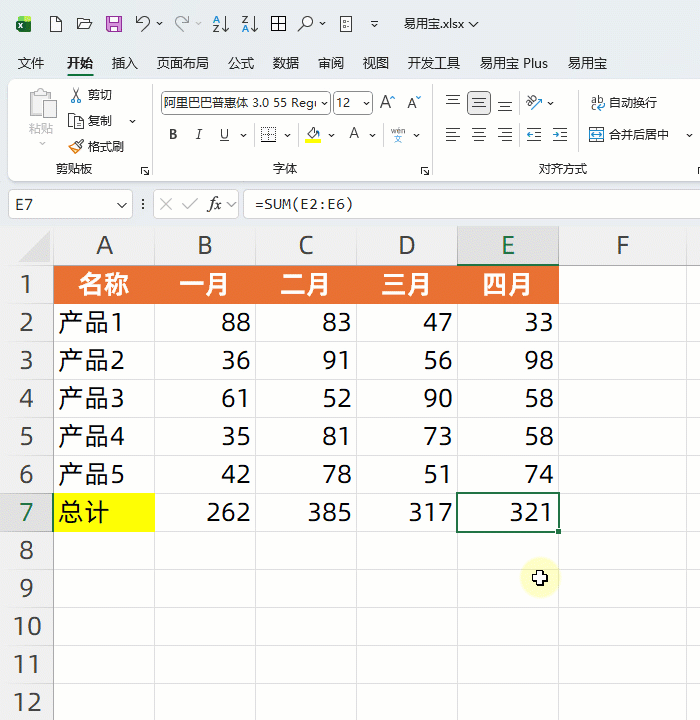Toggle Wrap Text (自动换行)
Image resolution: width=700 pixels, height=720 pixels.
[x=624, y=103]
